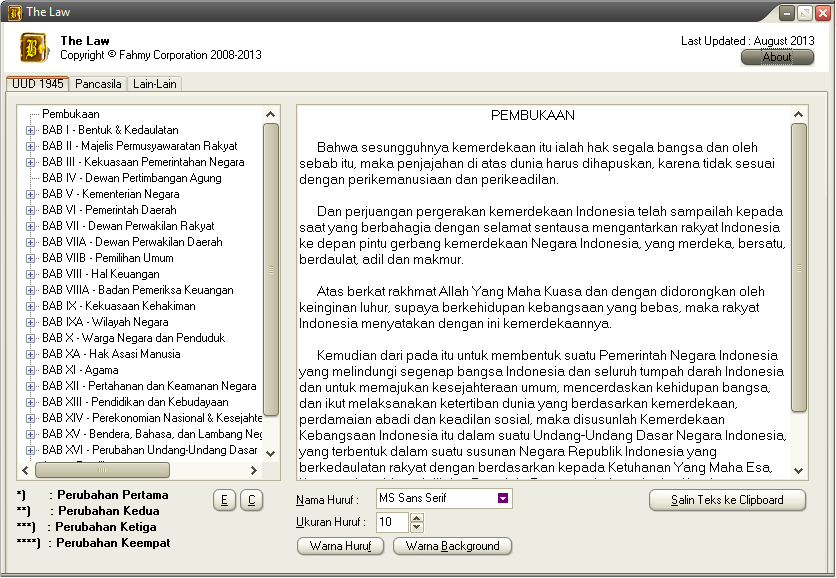This screenshot has height=578, width=836.
Task: Click tree vertical scrollbar thumb
Action: tap(271, 269)
